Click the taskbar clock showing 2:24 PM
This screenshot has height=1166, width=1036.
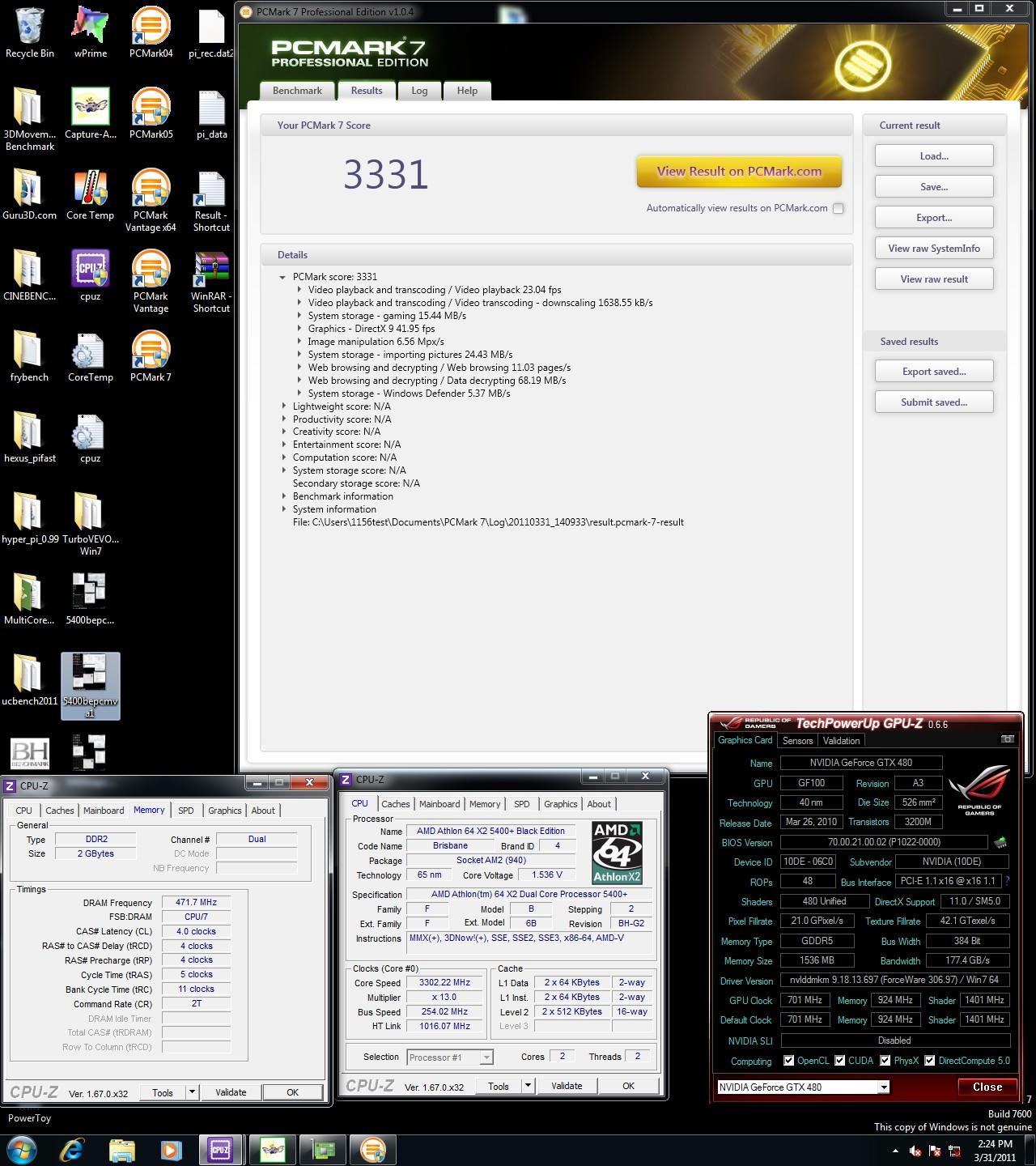995,1151
